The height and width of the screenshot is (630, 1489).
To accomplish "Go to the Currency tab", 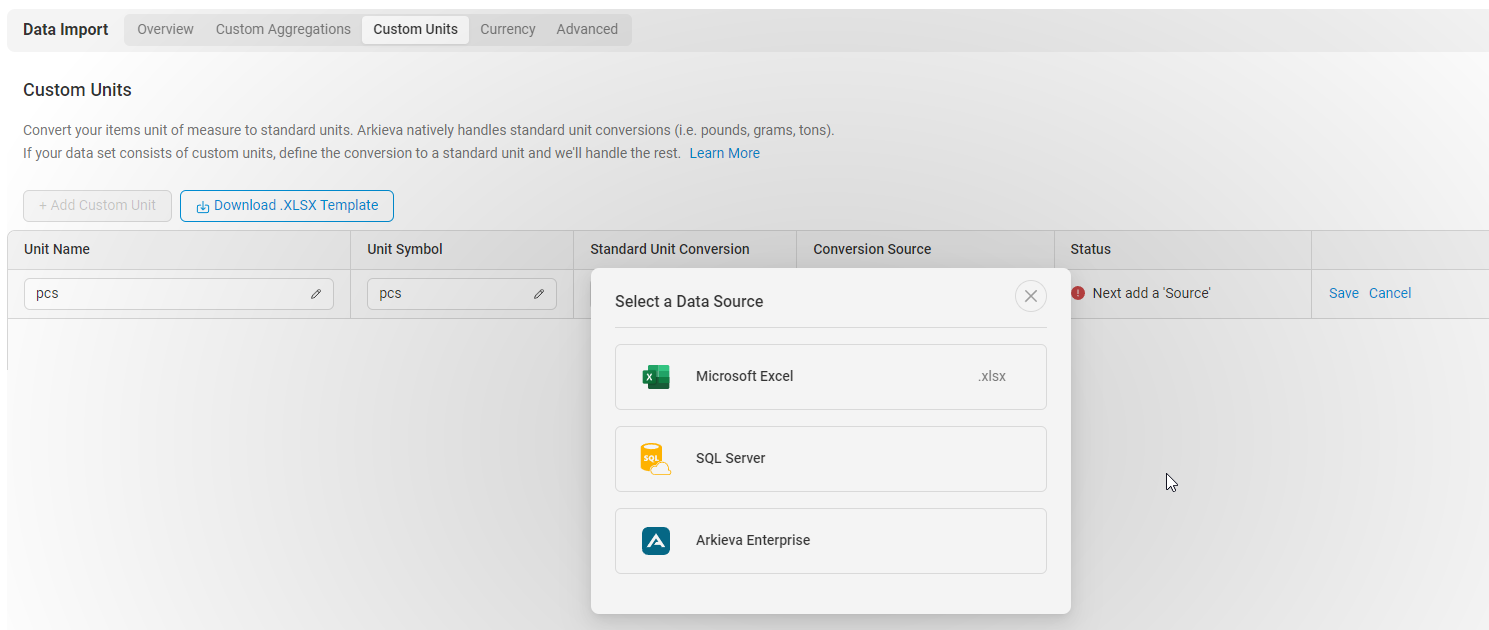I will (x=508, y=29).
